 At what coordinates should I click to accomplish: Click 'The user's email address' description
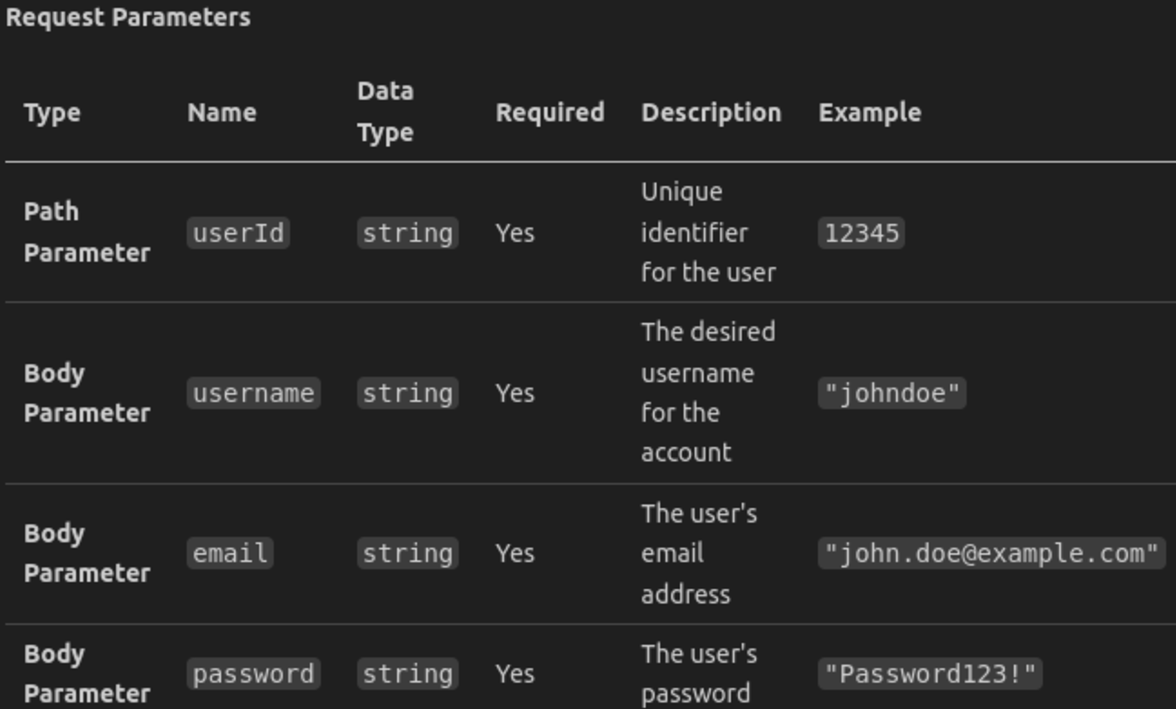point(699,554)
